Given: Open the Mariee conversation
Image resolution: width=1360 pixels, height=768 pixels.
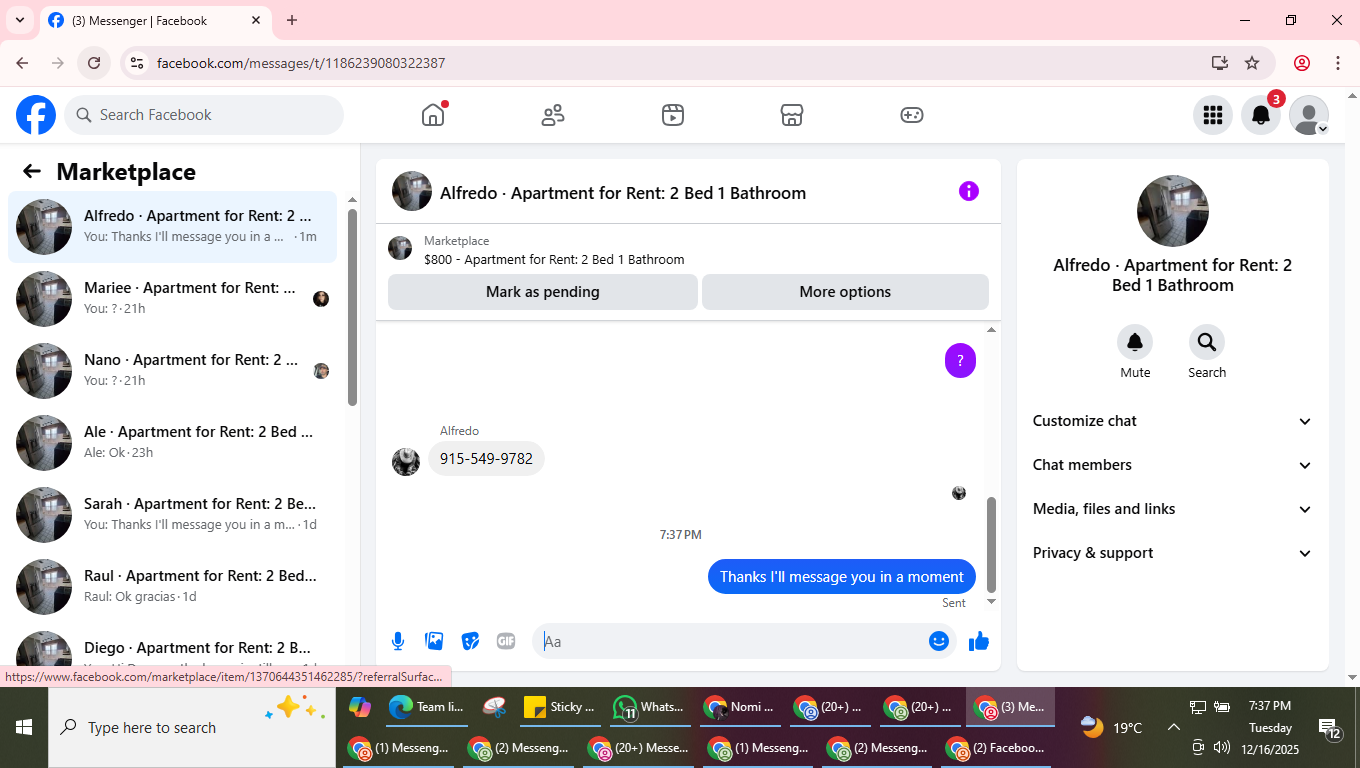Looking at the screenshot, I should [173, 299].
